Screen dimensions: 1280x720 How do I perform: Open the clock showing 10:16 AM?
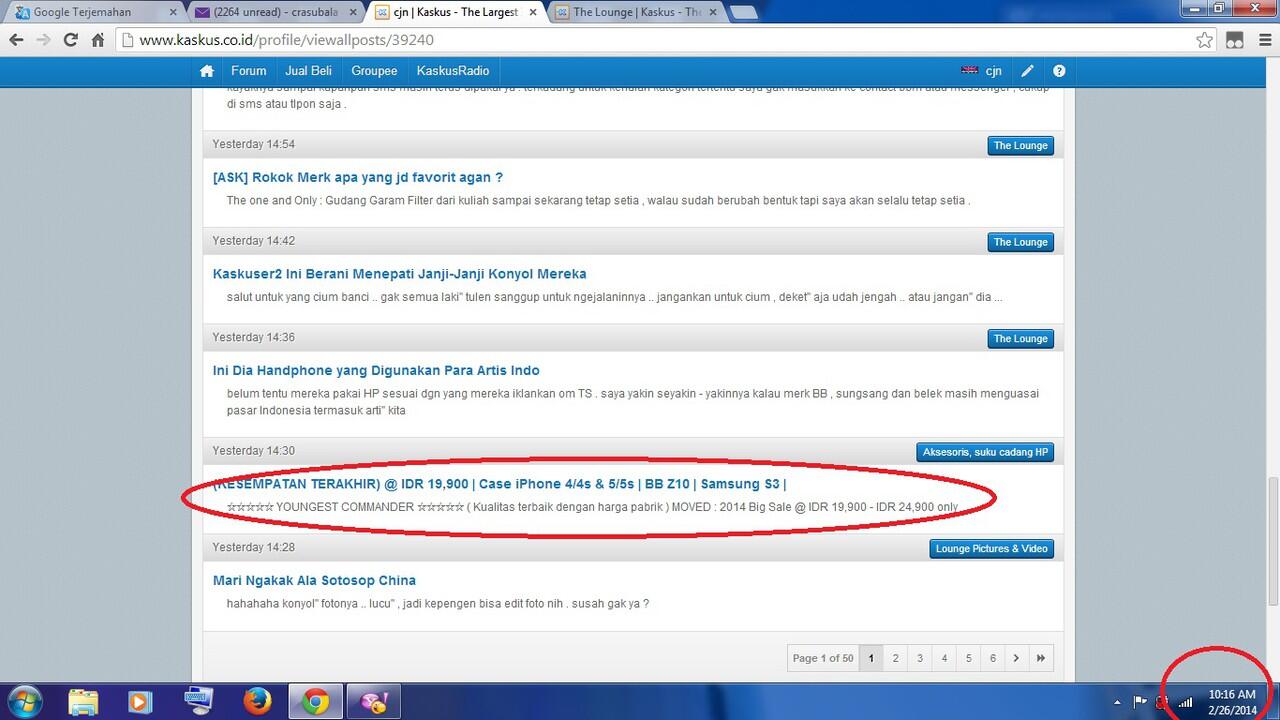[1231, 702]
